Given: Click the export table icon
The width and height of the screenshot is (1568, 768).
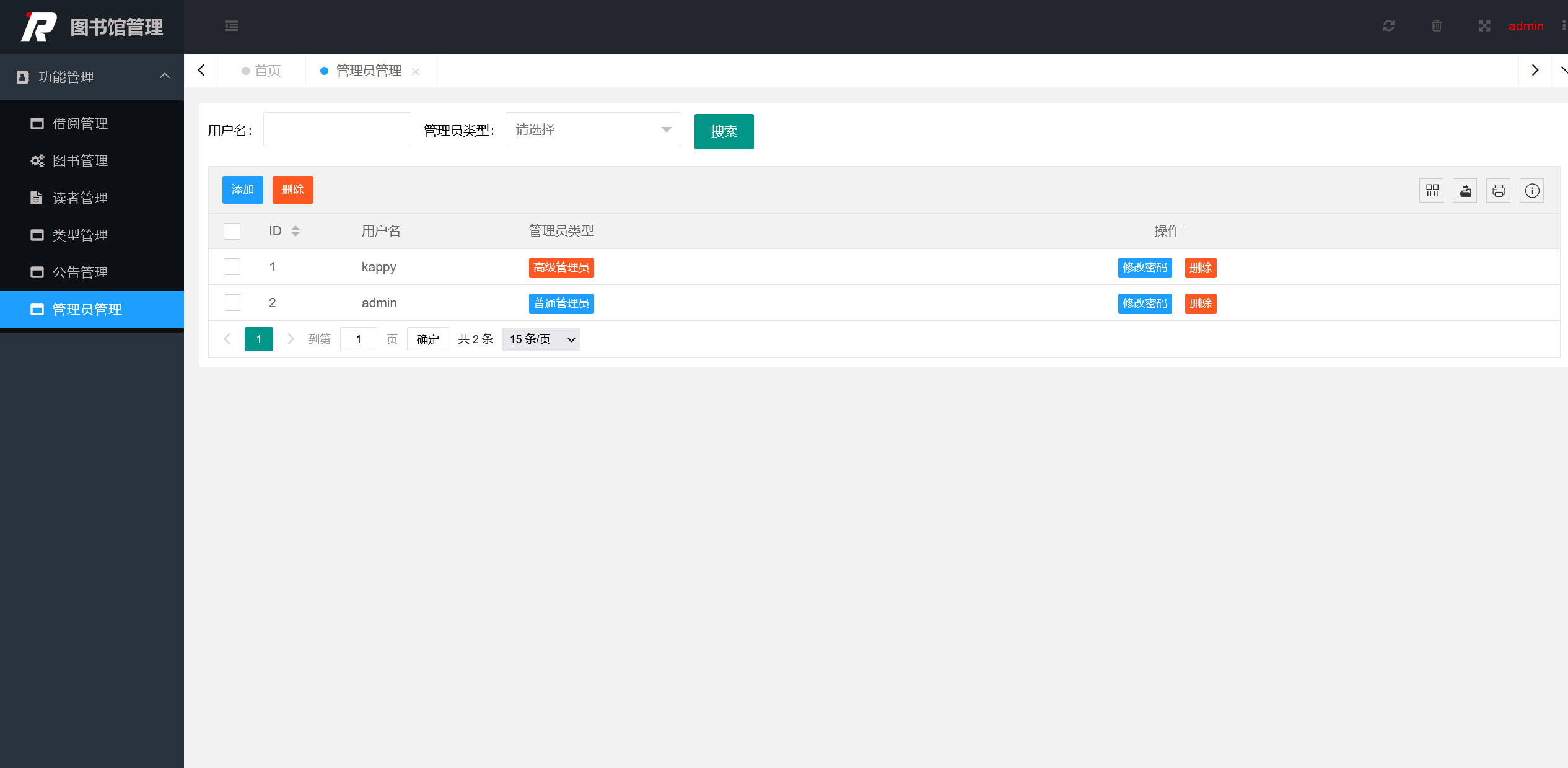Looking at the screenshot, I should (x=1465, y=191).
